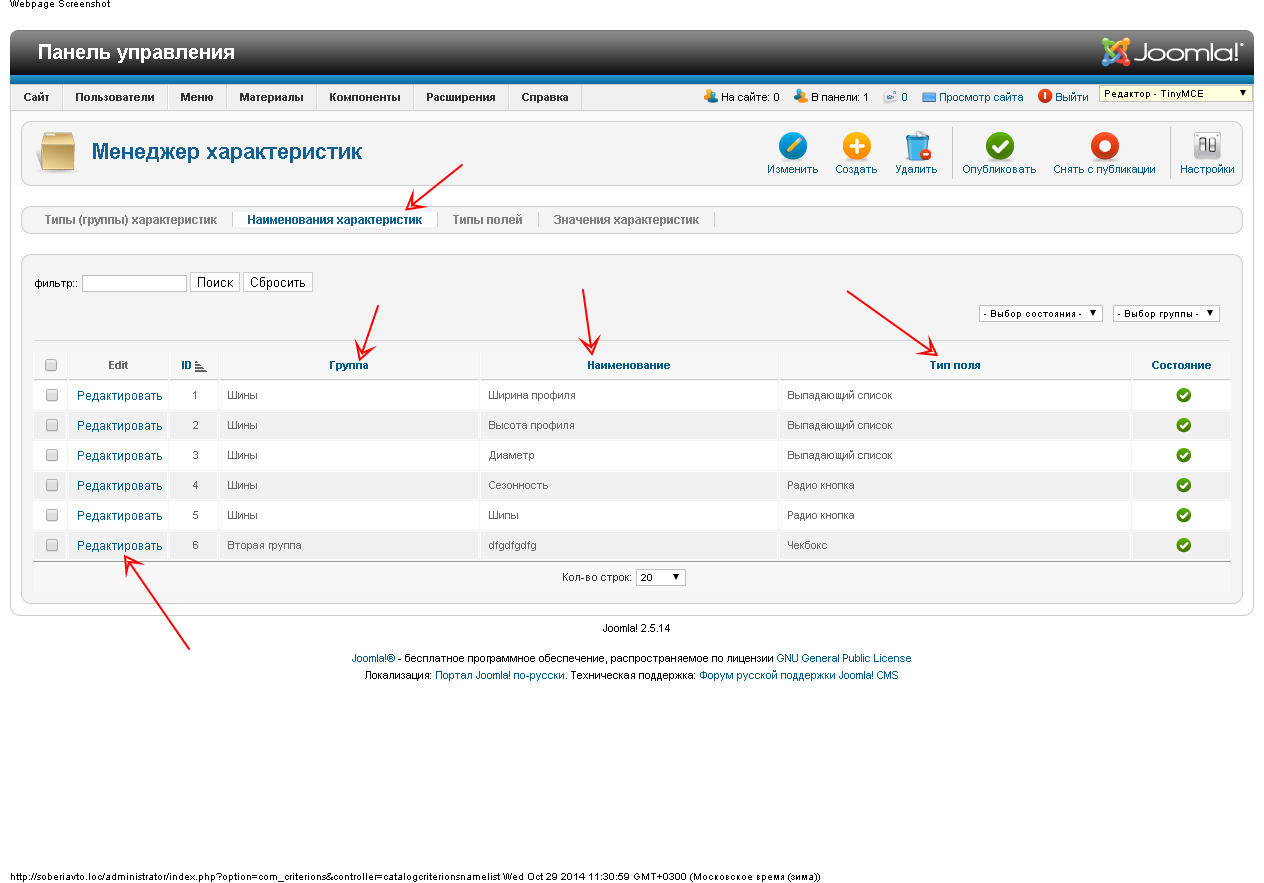Check the box for Высота профиля row
Viewport: 1264px width, 883px height.
[x=52, y=425]
